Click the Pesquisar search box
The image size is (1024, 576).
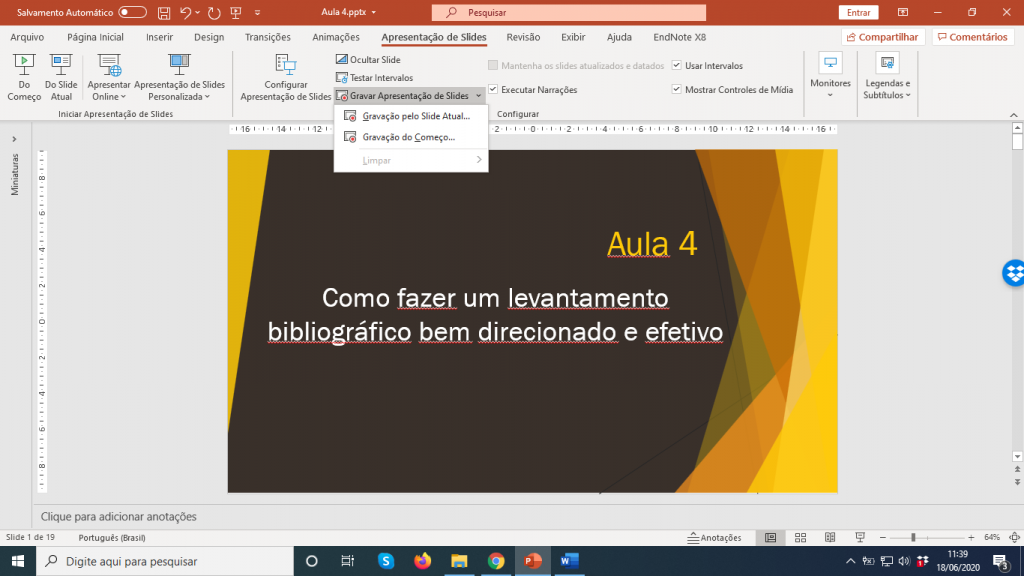pos(569,12)
